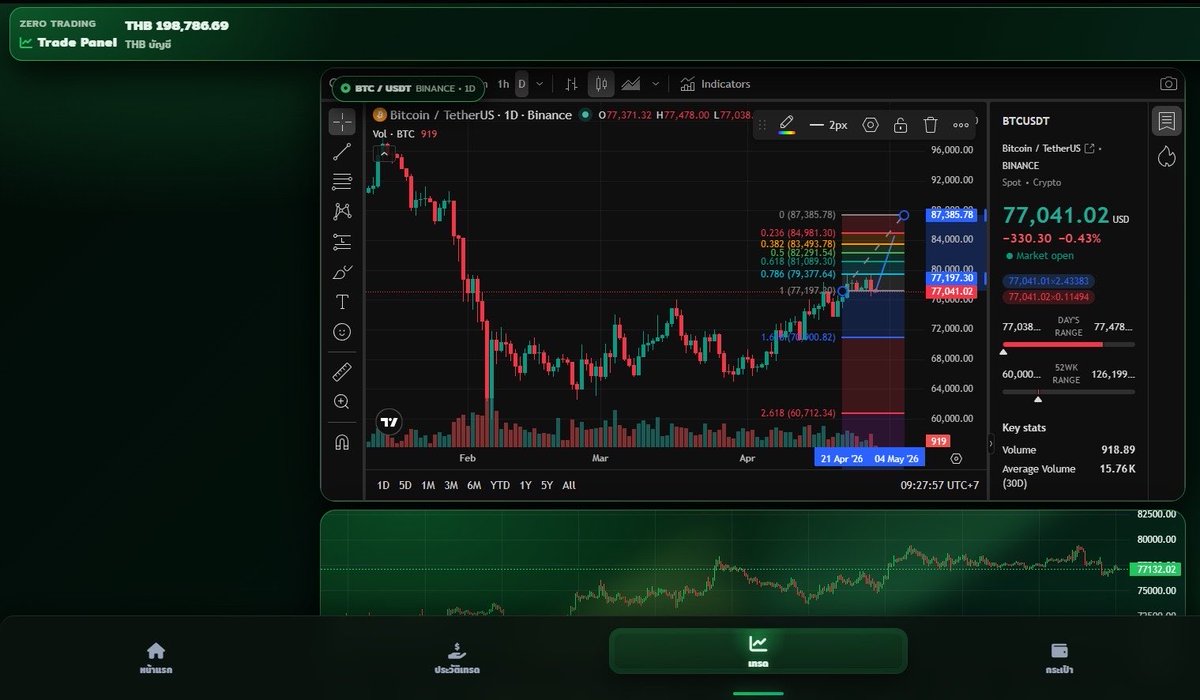Open the Fibonacci retracement tools
Viewport: 1200px width, 700px height.
(x=342, y=182)
